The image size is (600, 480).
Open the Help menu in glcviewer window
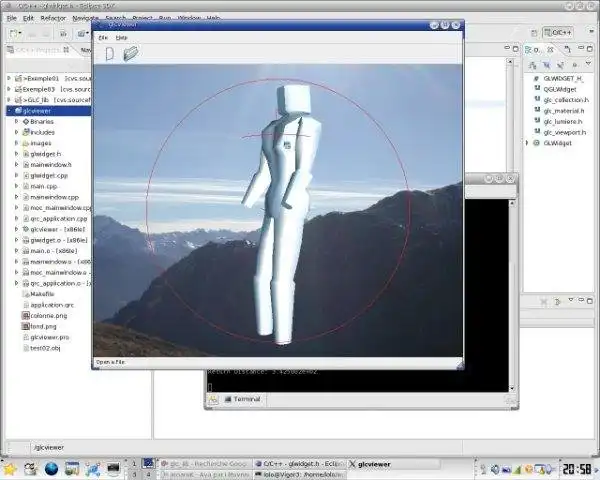pos(121,37)
